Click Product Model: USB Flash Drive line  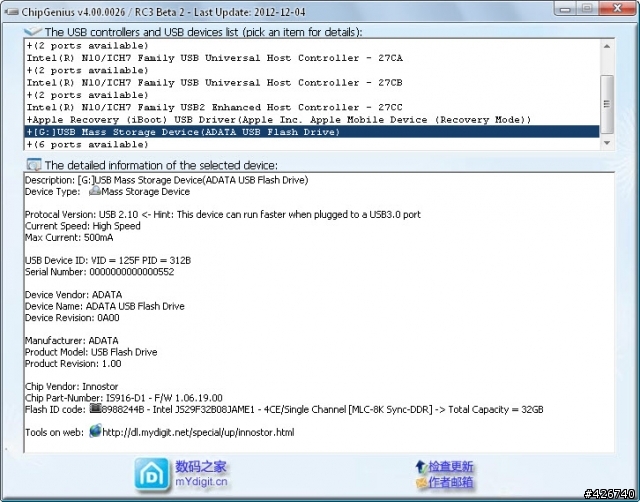tap(91, 351)
